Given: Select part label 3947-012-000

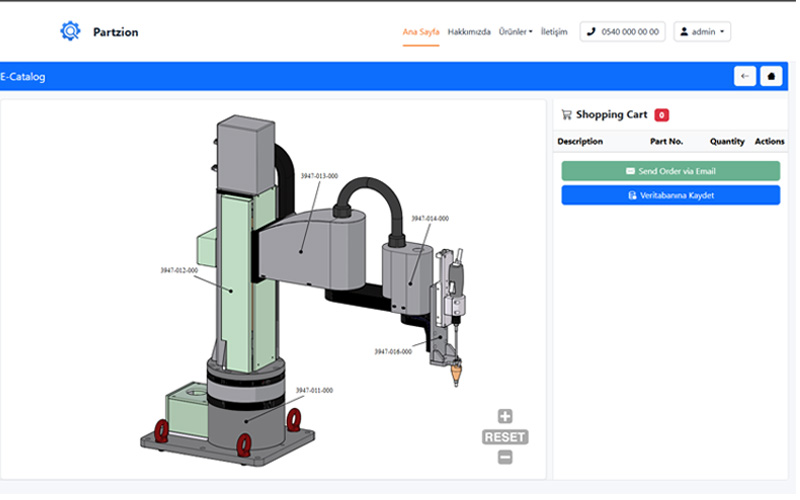Looking at the screenshot, I should pos(179,270).
